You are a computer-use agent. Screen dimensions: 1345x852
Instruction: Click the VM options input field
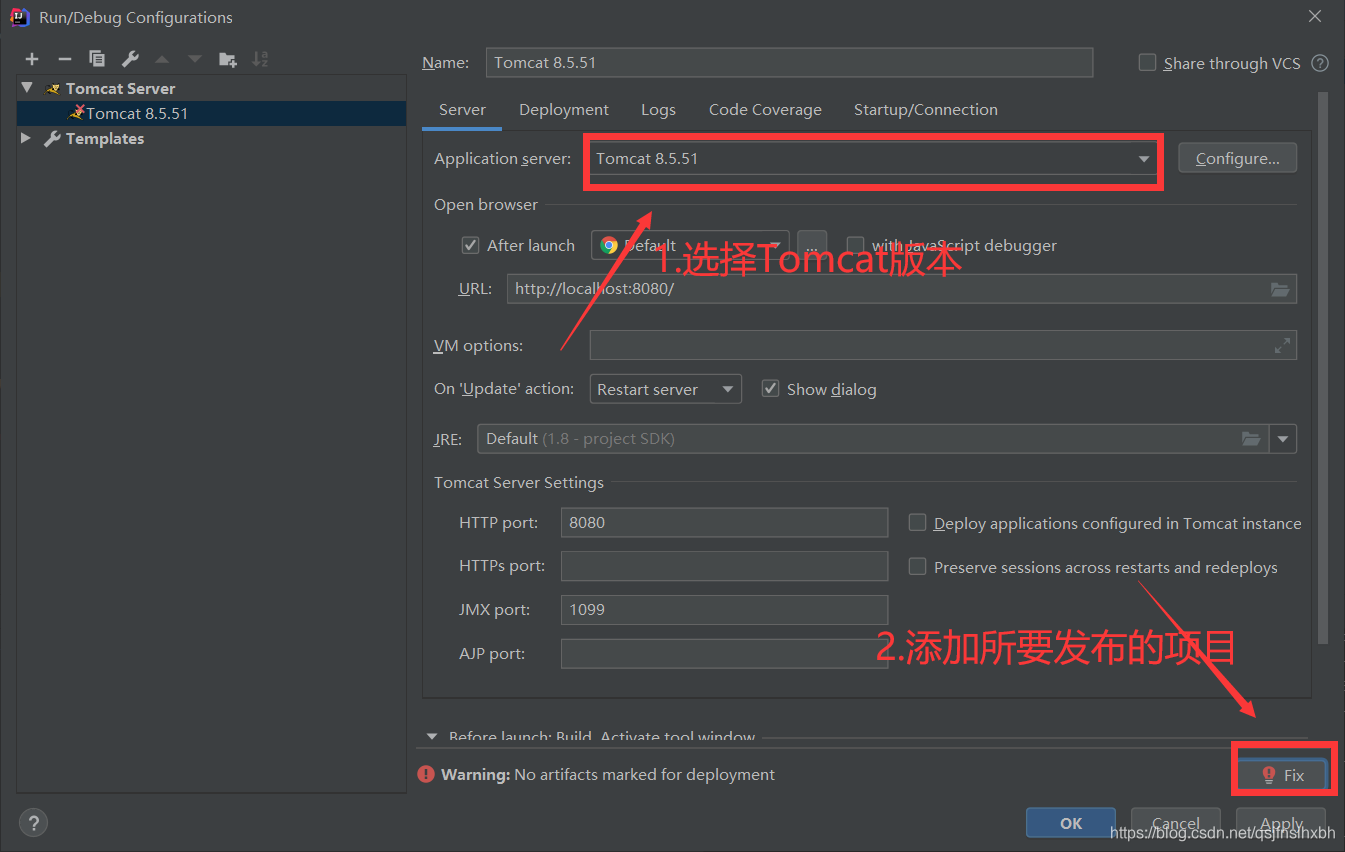pyautogui.click(x=943, y=345)
